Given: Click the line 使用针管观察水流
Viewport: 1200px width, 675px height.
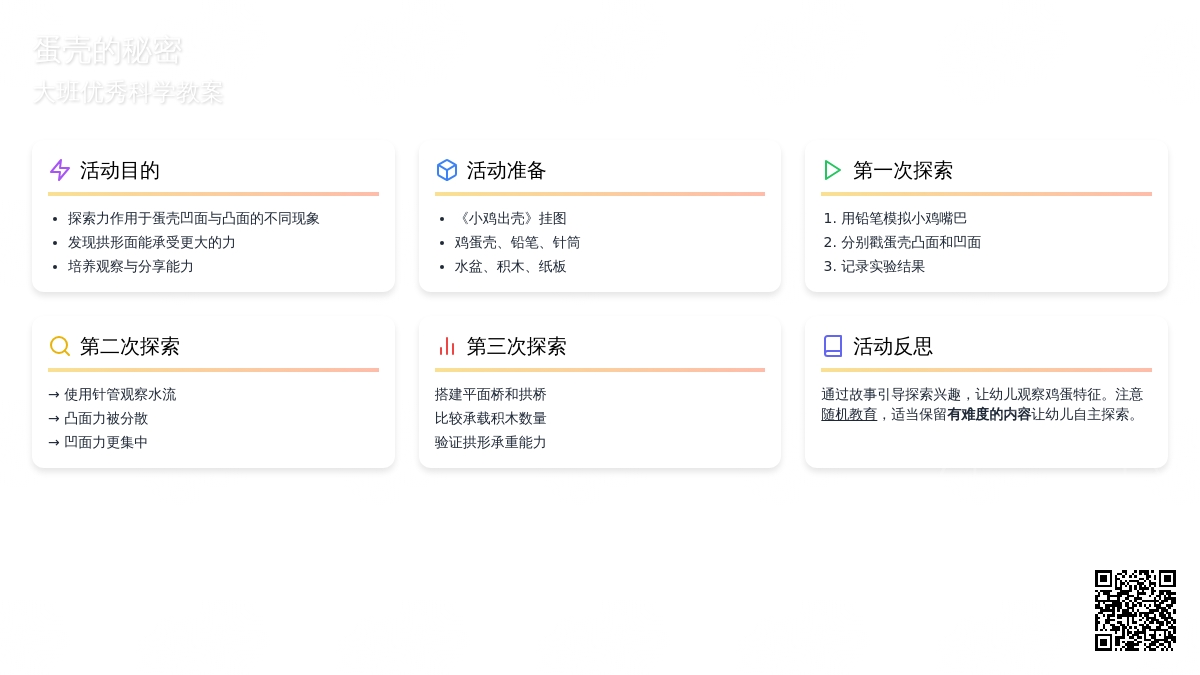Looking at the screenshot, I should point(120,394).
